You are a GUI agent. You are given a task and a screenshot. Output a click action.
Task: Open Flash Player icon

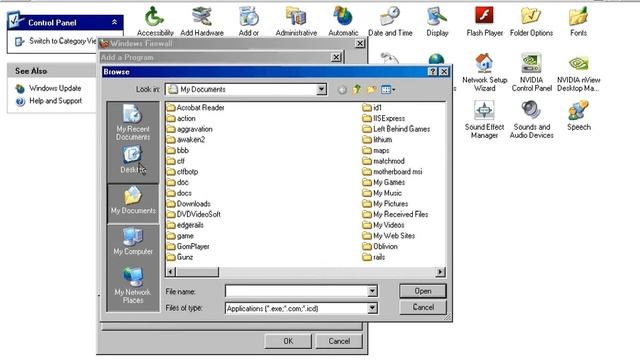pos(484,21)
